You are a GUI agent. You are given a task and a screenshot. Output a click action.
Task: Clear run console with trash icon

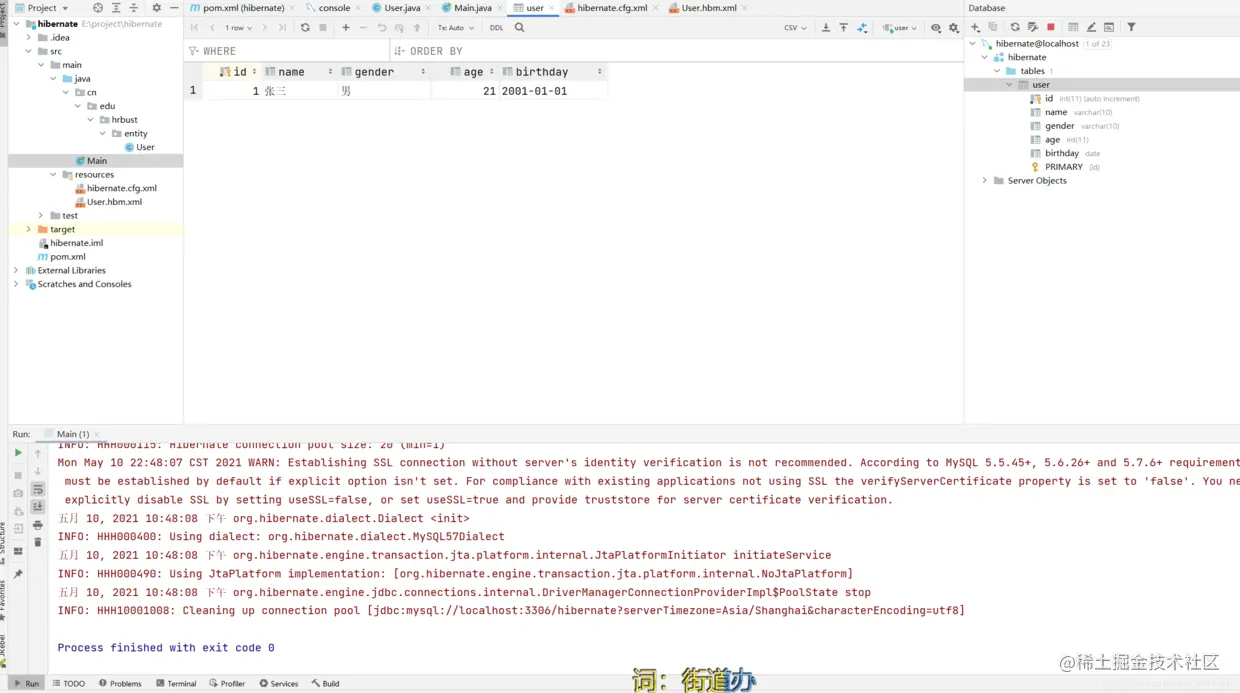coord(38,543)
